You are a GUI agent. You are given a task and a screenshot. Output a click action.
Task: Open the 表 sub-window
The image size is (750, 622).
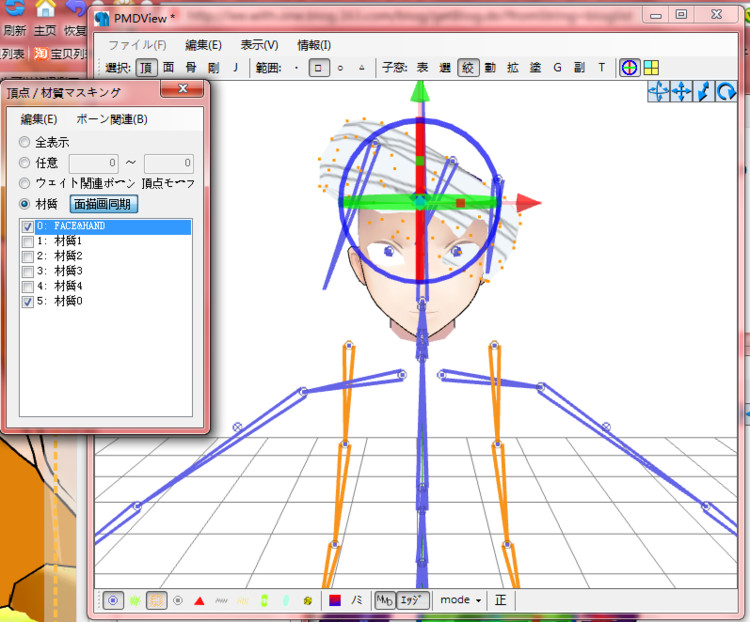(422, 67)
